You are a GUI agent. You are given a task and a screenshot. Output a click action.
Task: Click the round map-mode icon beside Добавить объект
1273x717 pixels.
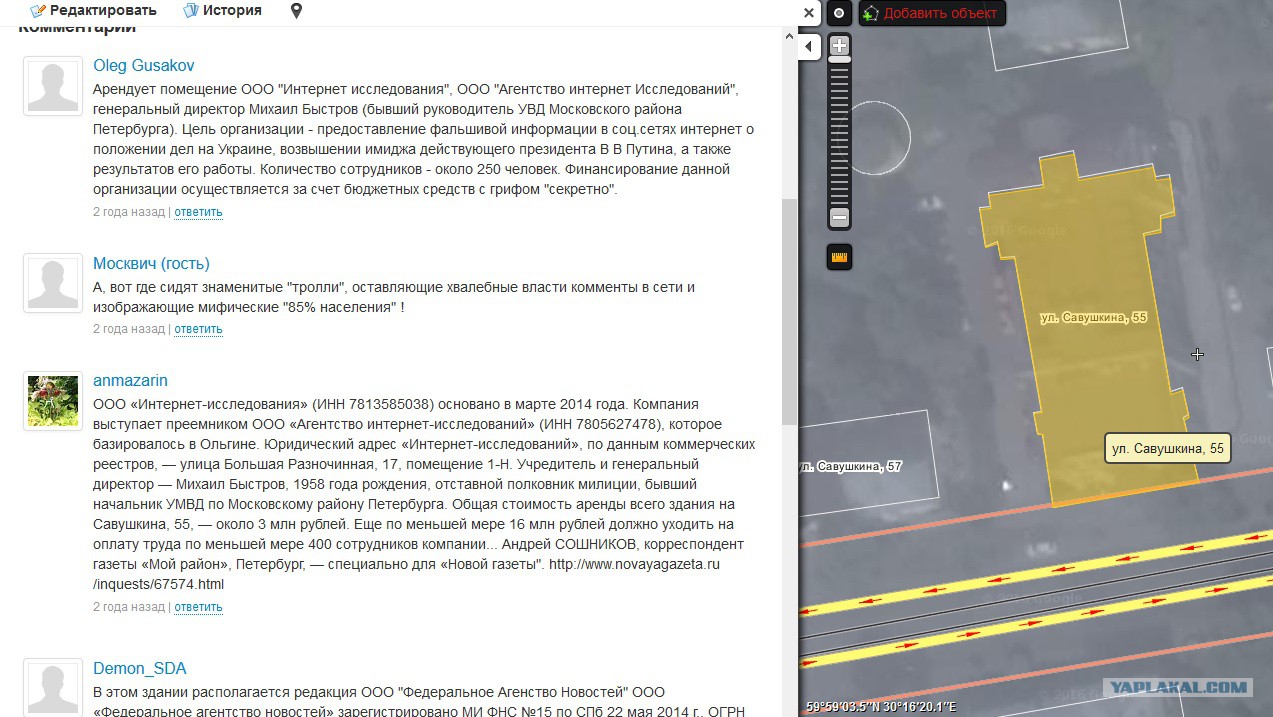tap(839, 13)
